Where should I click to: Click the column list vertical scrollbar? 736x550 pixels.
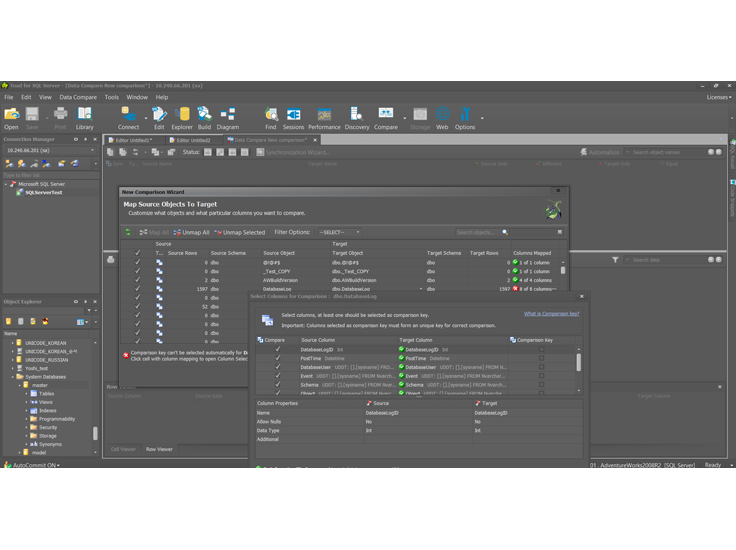[x=578, y=362]
